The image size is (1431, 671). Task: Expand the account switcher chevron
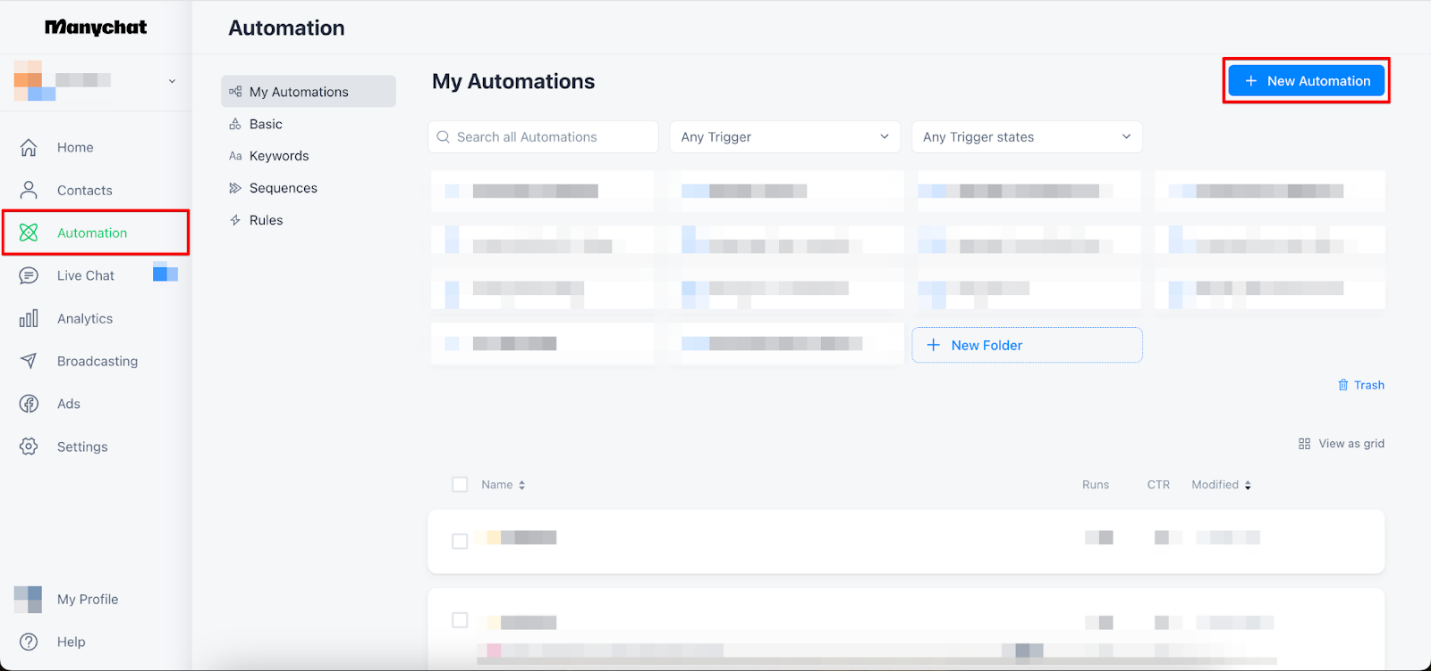coord(172,81)
